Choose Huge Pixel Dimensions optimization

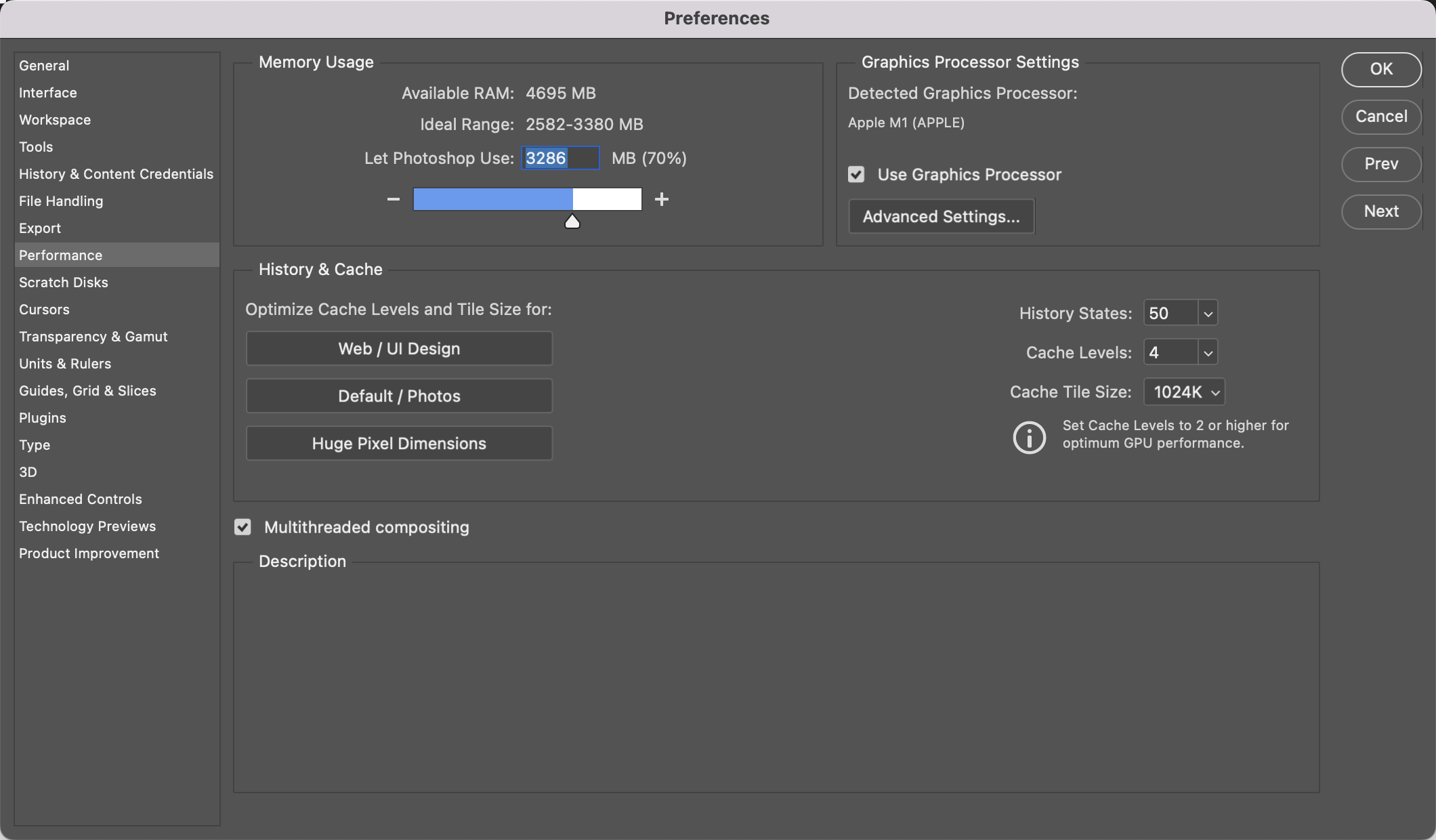[399, 444]
